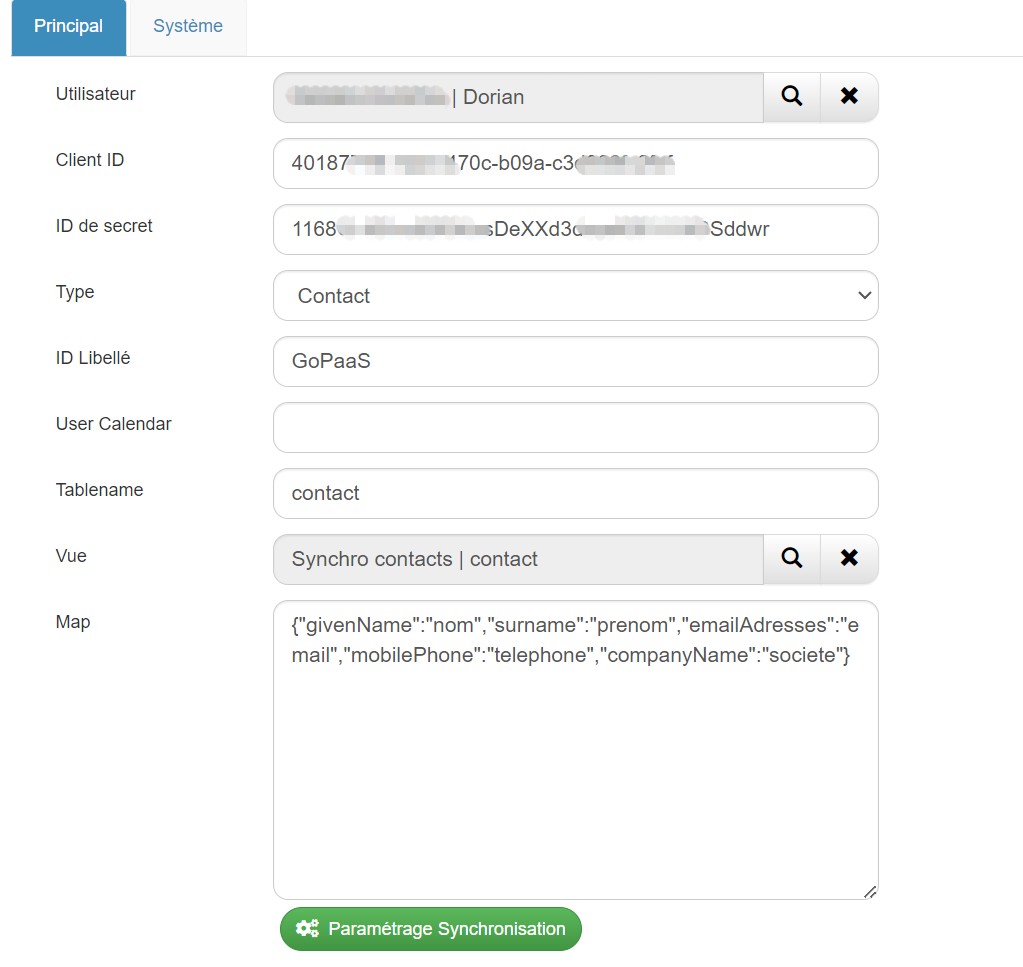Screen dimensions: 1023x967
Task: Click the ID de secret label
Action: (104, 226)
